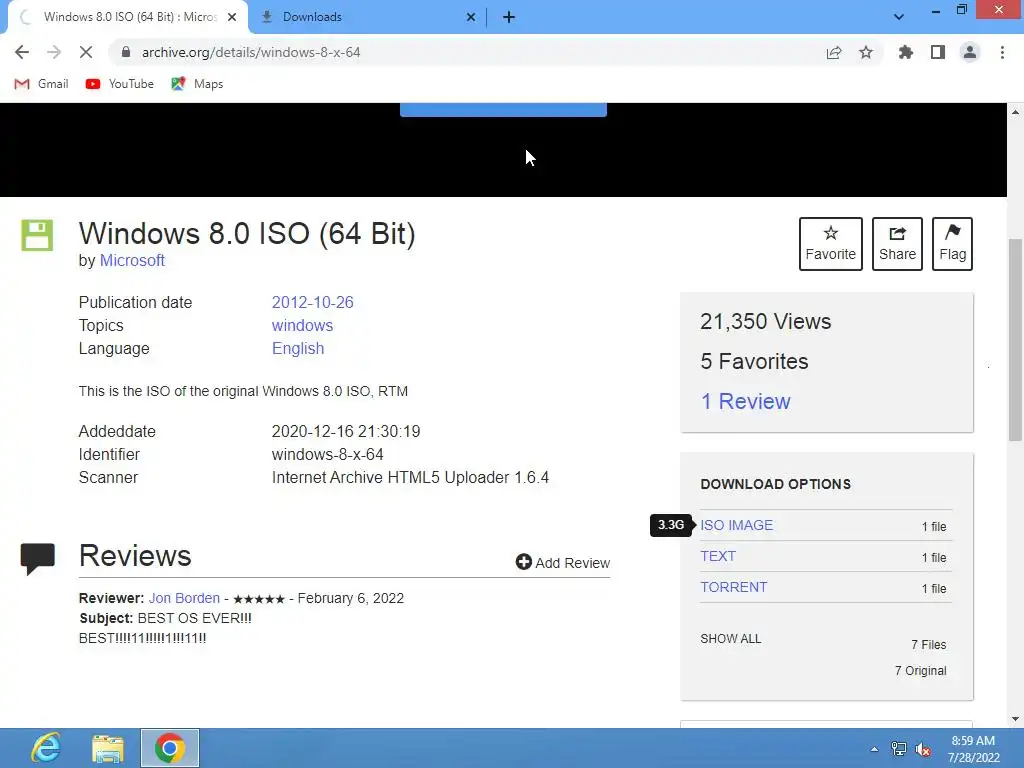Click the Reviews speech bubble icon
This screenshot has height=768, width=1024.
click(37, 558)
